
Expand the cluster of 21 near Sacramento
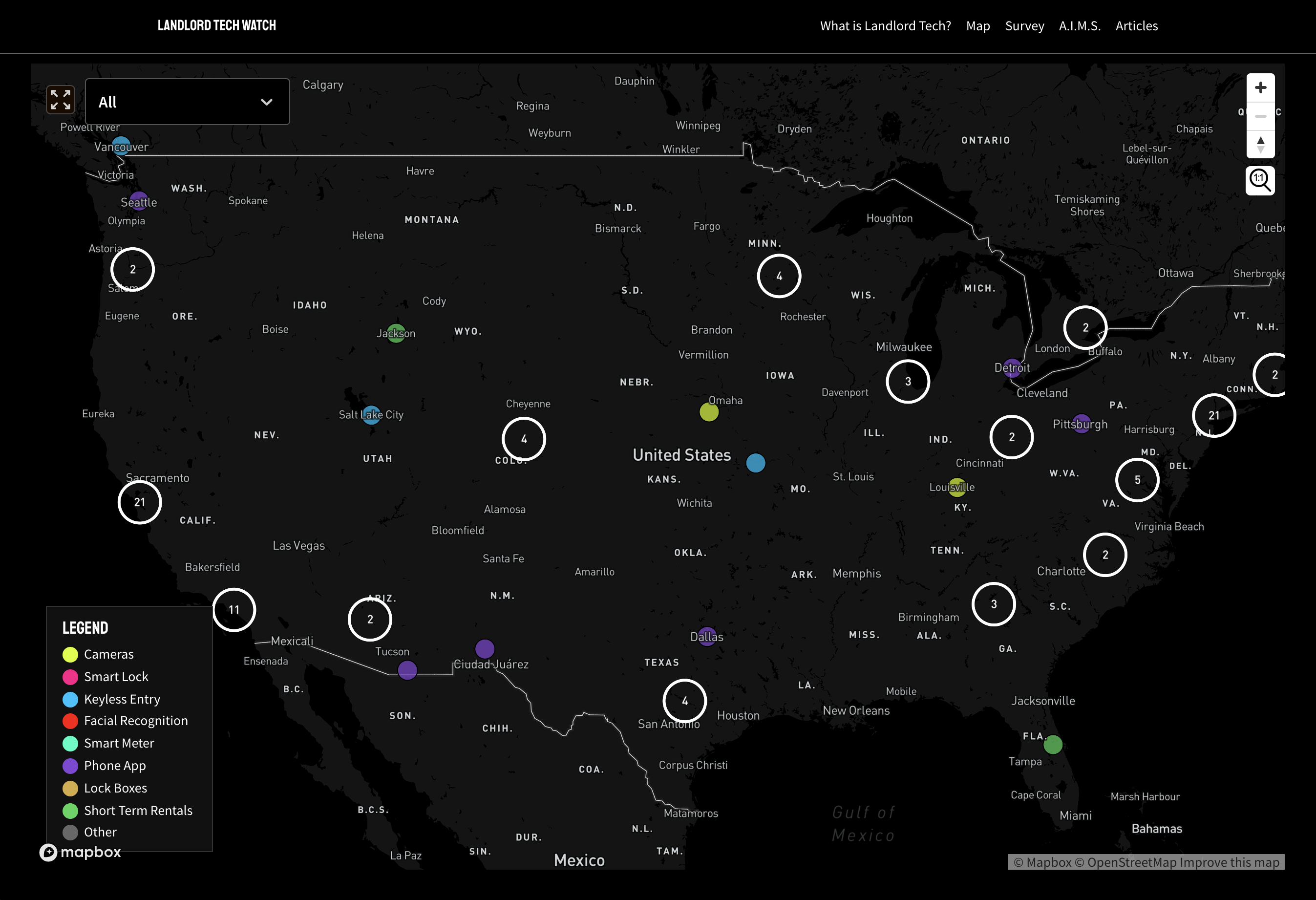tap(139, 502)
